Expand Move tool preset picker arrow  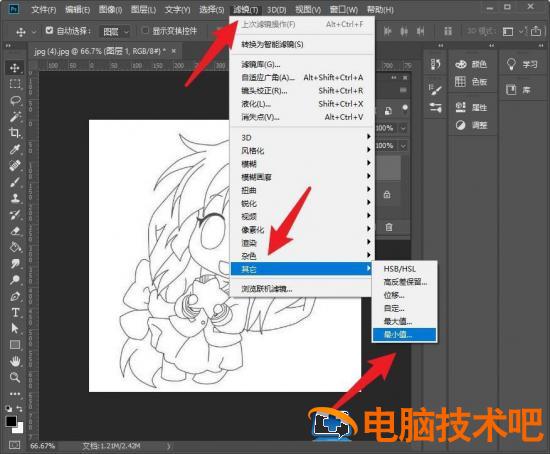coord(34,32)
